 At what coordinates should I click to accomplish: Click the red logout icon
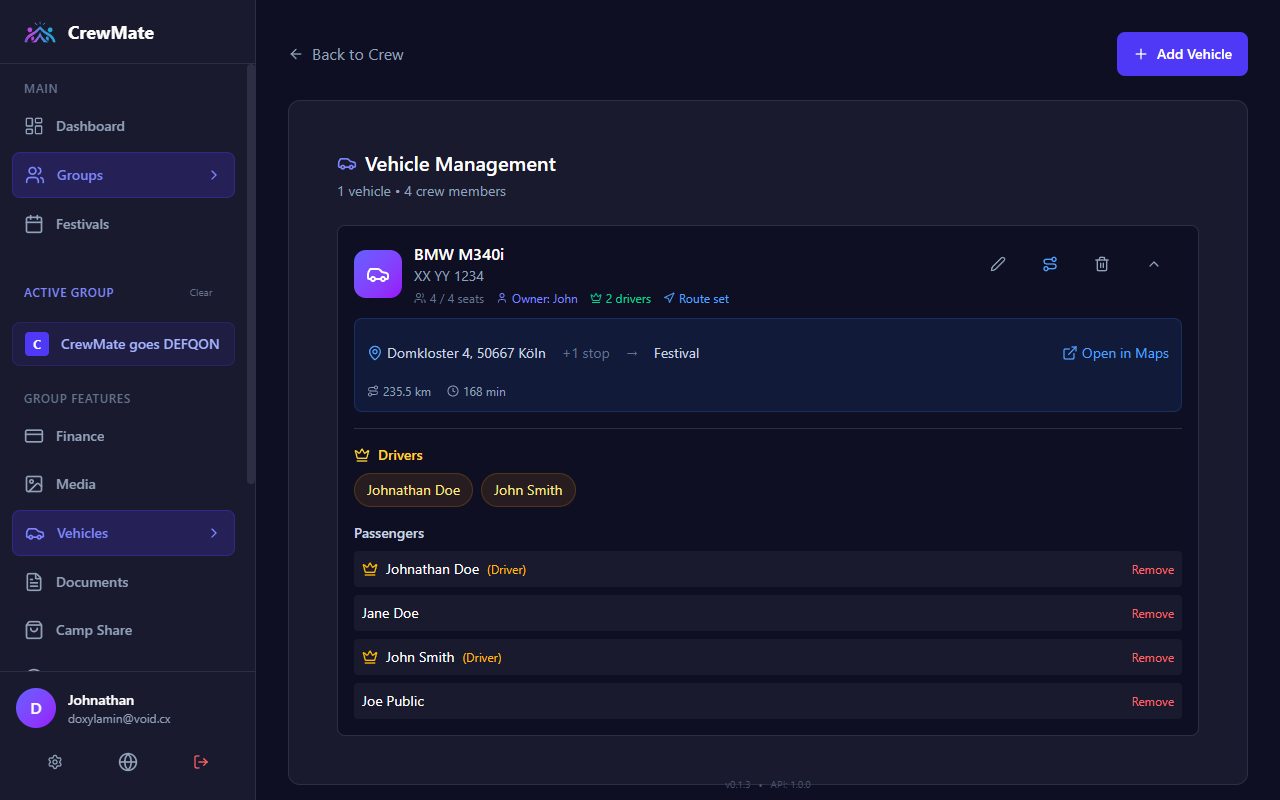click(201, 762)
